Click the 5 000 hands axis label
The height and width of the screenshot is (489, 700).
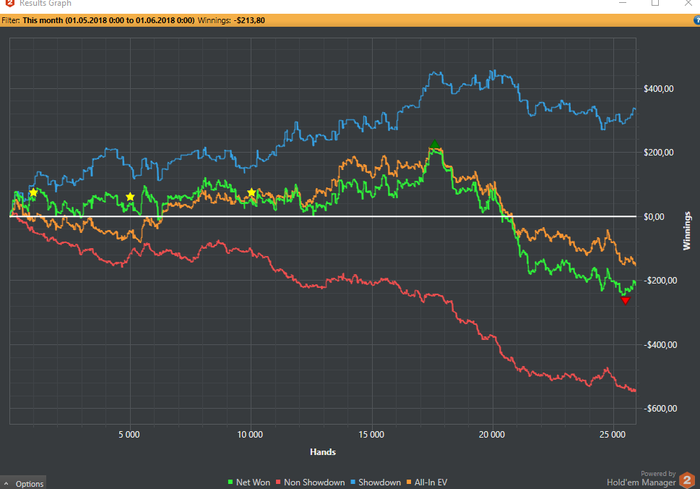tap(129, 435)
